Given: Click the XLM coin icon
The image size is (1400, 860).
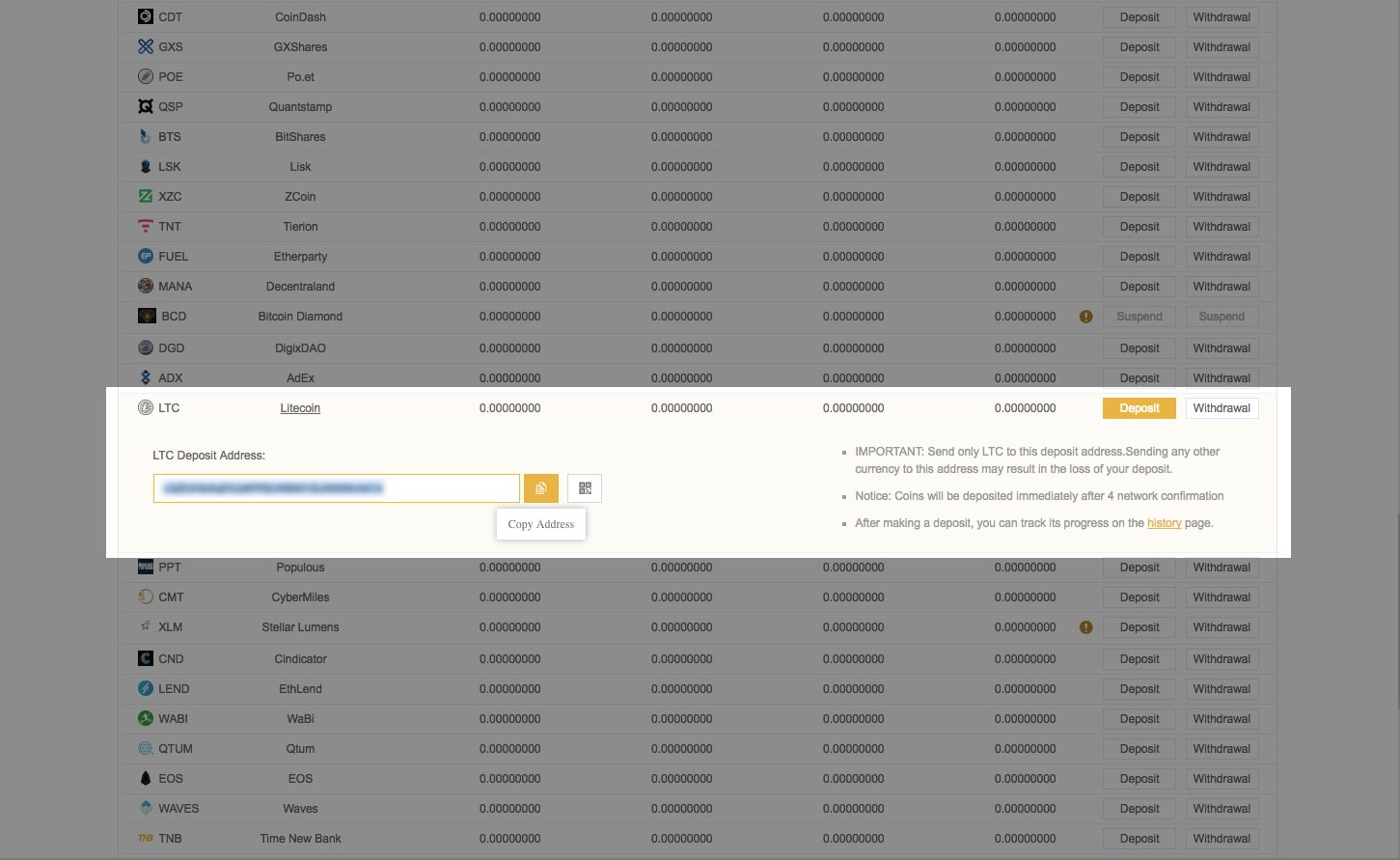Looking at the screenshot, I should click(146, 626).
